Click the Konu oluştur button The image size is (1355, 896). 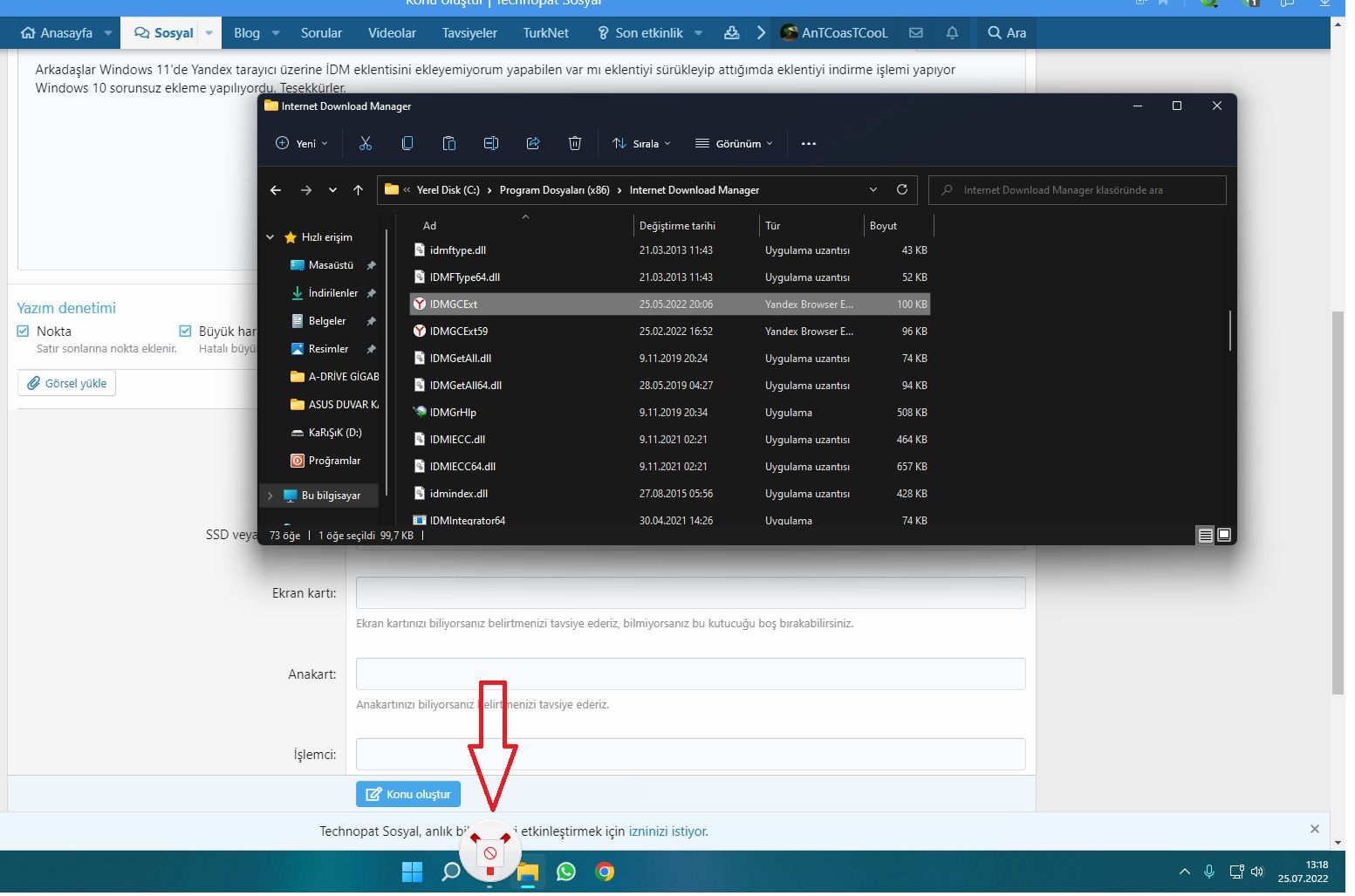(408, 794)
